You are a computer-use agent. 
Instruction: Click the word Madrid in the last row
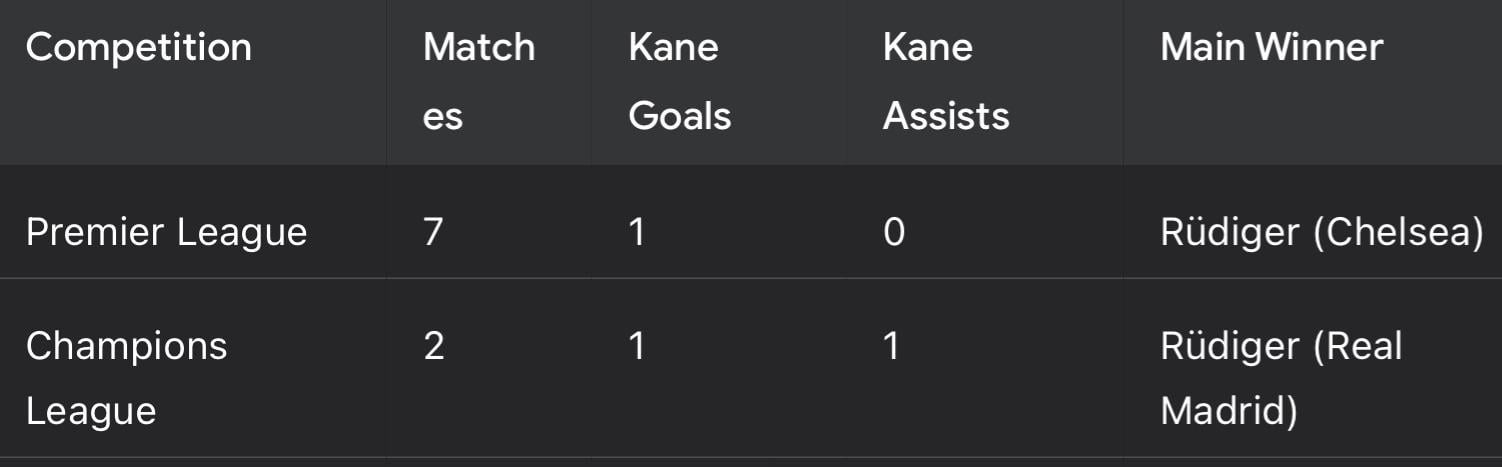[x=1228, y=411]
